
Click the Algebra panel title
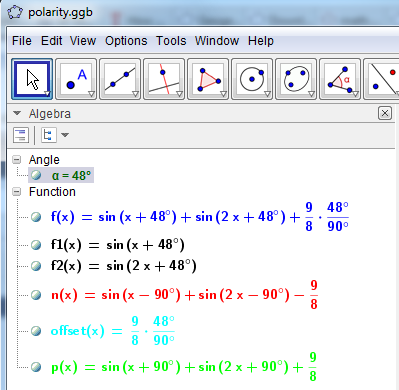pyautogui.click(x=50, y=114)
